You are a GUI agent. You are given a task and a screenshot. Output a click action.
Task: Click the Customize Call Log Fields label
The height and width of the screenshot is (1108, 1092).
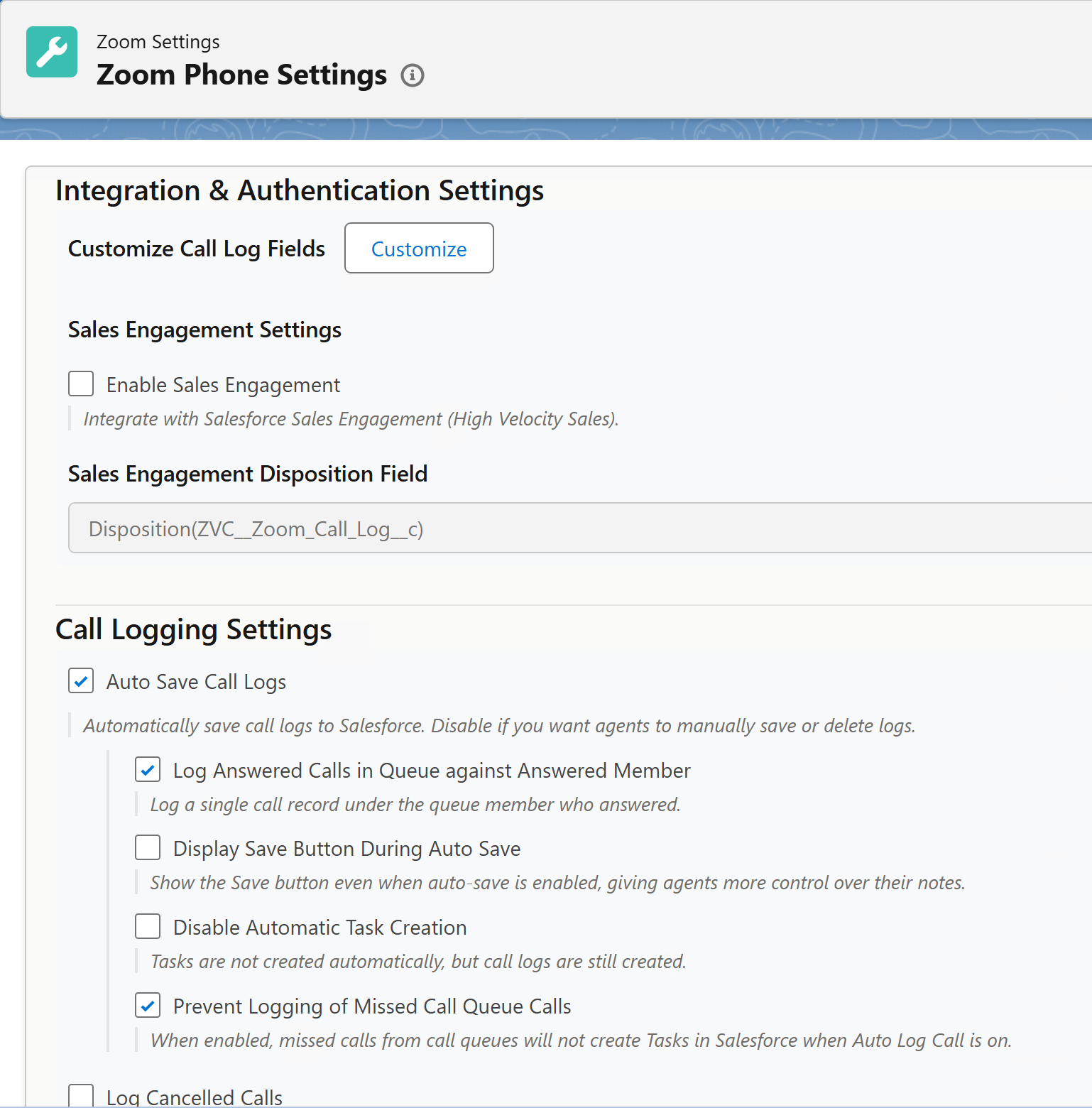196,249
